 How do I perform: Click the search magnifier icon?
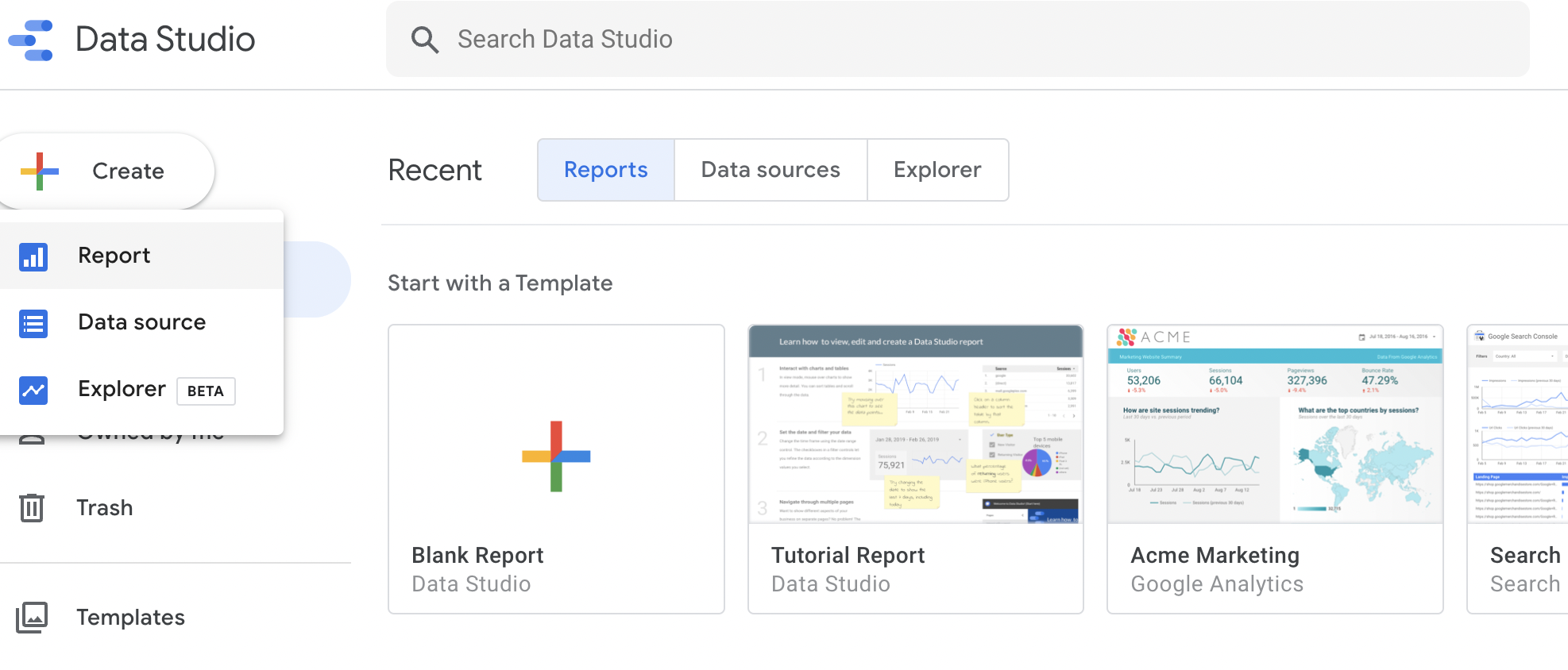pos(425,40)
